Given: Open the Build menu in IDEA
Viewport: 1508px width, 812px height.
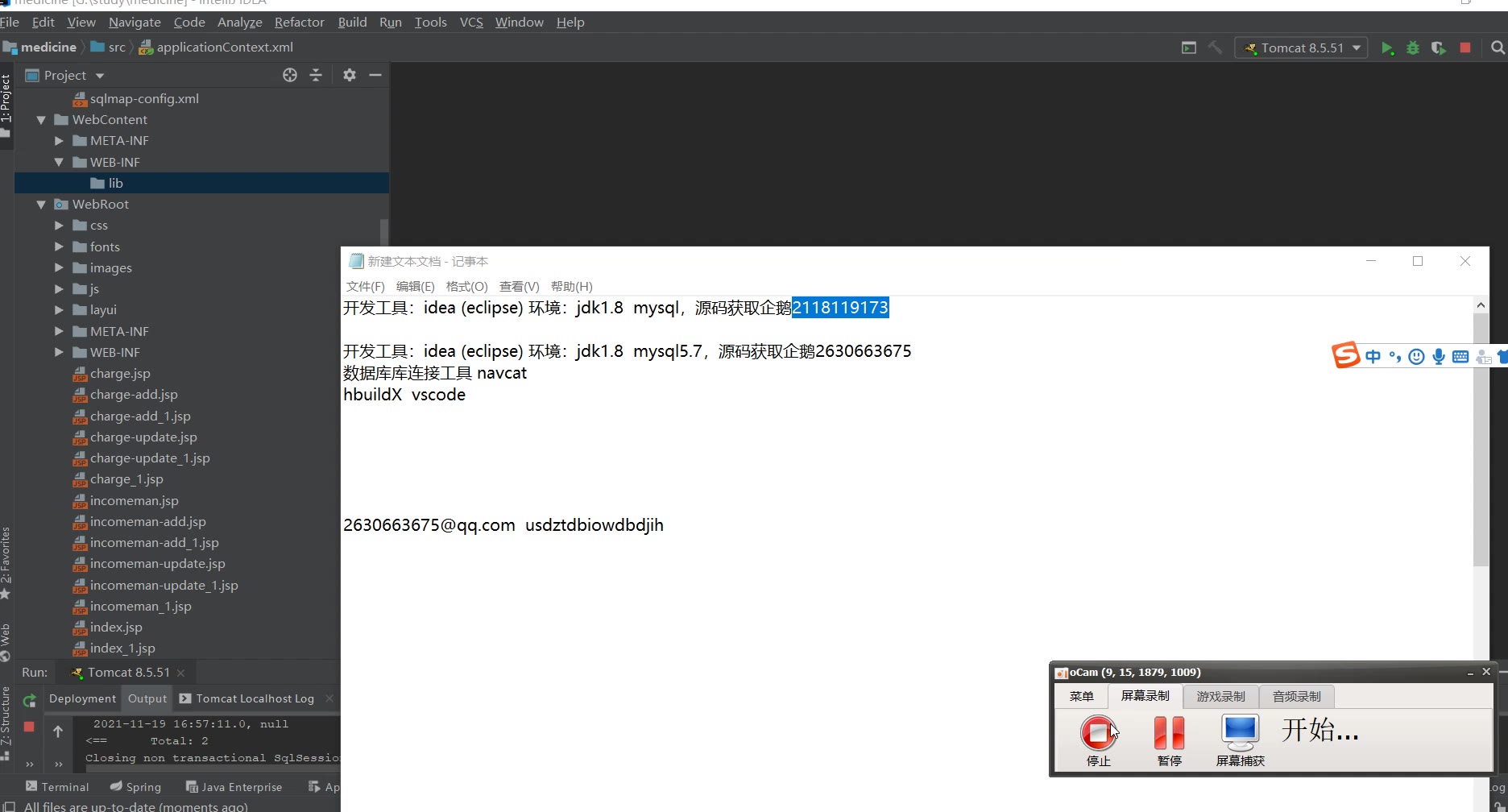Looking at the screenshot, I should click(x=352, y=23).
